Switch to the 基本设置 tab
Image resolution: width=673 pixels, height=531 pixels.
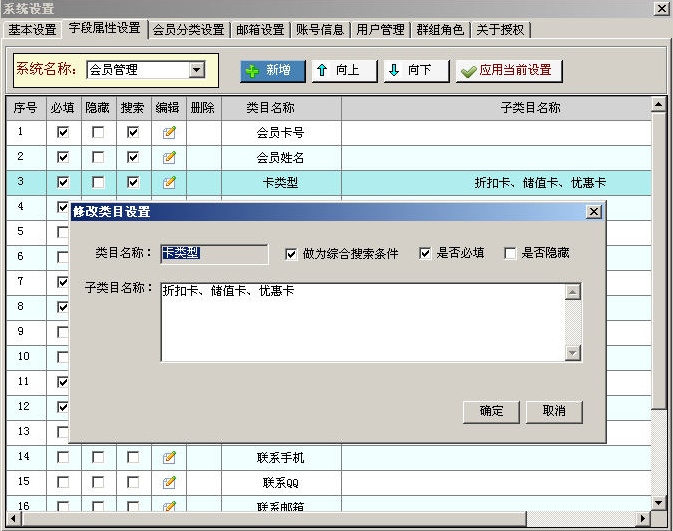[32, 30]
